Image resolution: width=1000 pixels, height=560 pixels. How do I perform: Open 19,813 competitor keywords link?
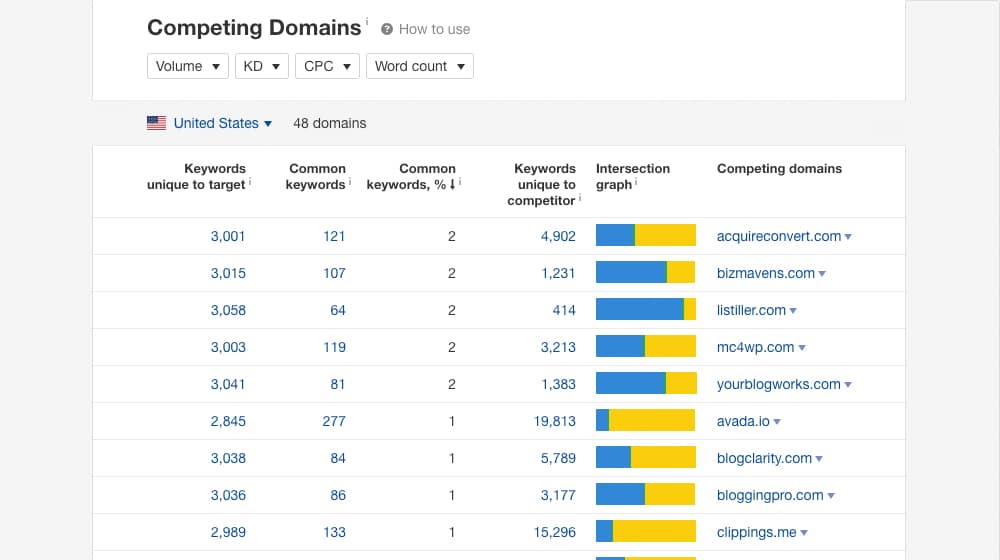pyautogui.click(x=554, y=421)
